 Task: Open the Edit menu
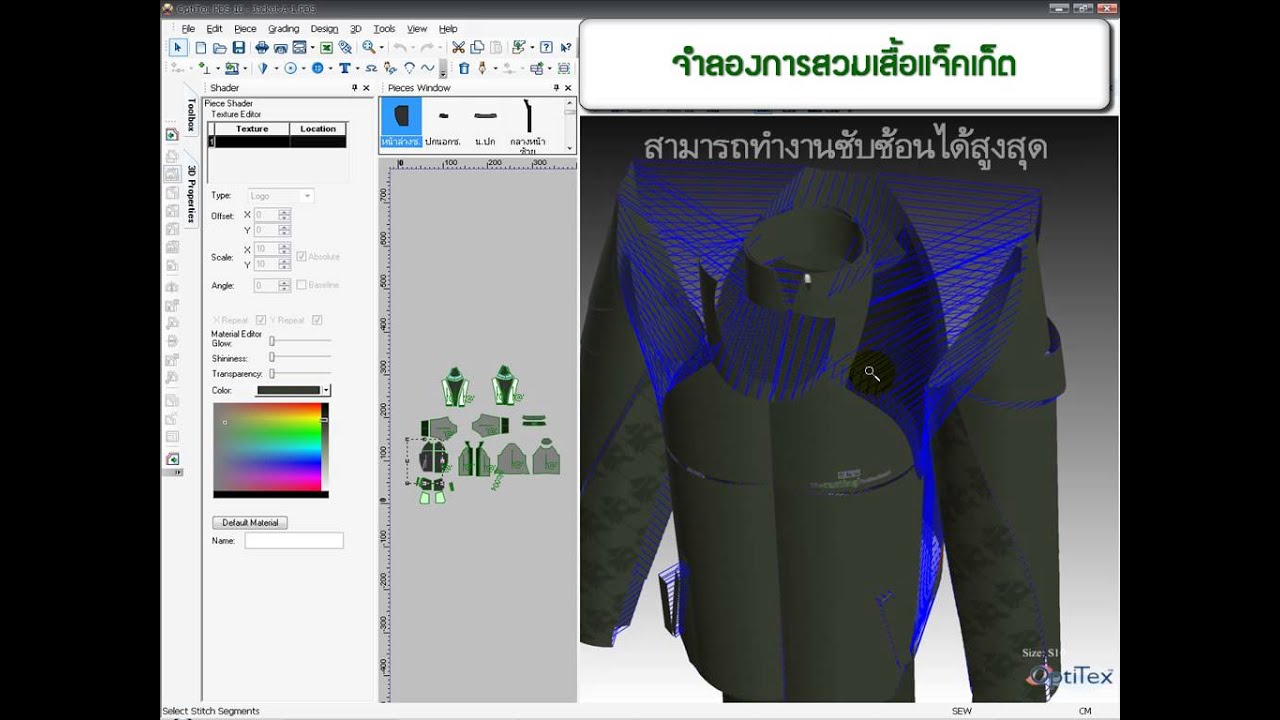[x=214, y=29]
